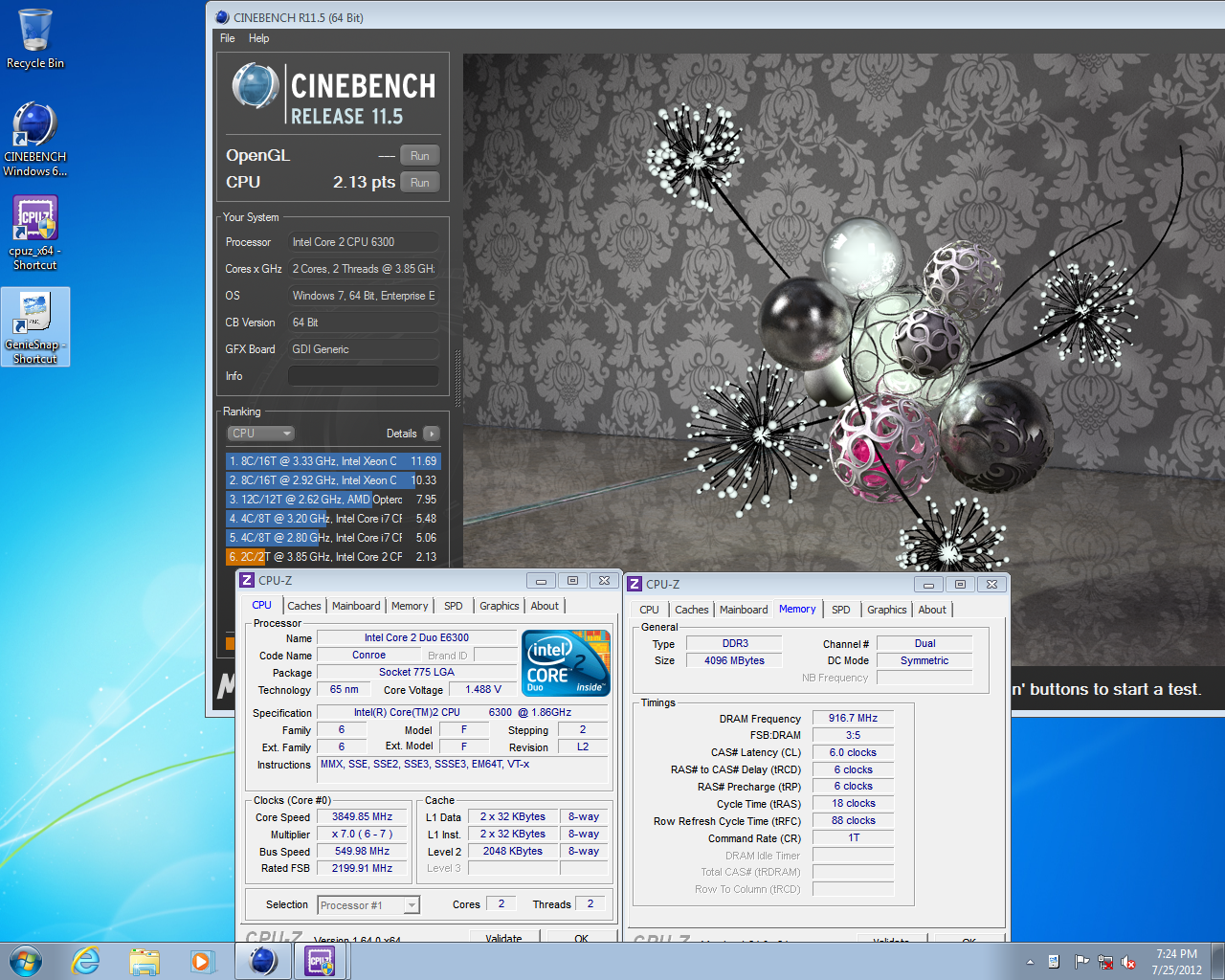
Task: Select ranking row 8C/16T @ 2.92 GHz
Action: (x=333, y=480)
